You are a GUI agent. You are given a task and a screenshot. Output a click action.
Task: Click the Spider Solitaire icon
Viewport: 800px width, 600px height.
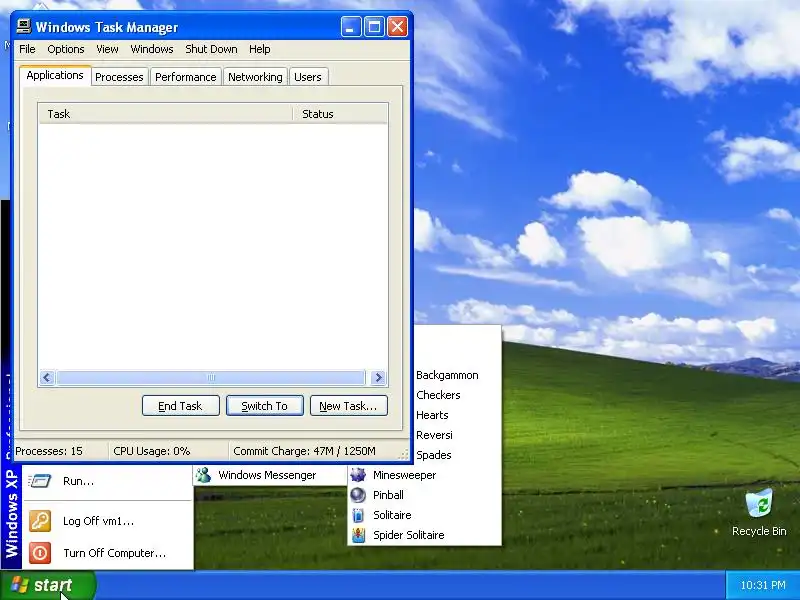(x=358, y=535)
